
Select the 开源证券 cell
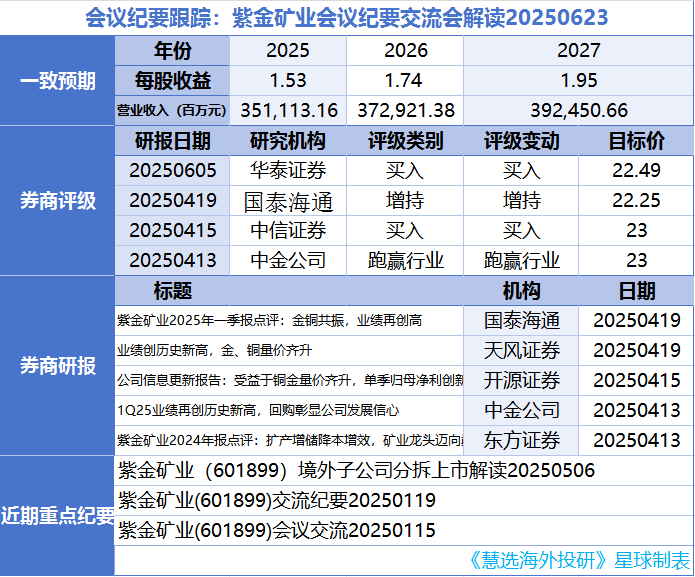[x=521, y=380]
